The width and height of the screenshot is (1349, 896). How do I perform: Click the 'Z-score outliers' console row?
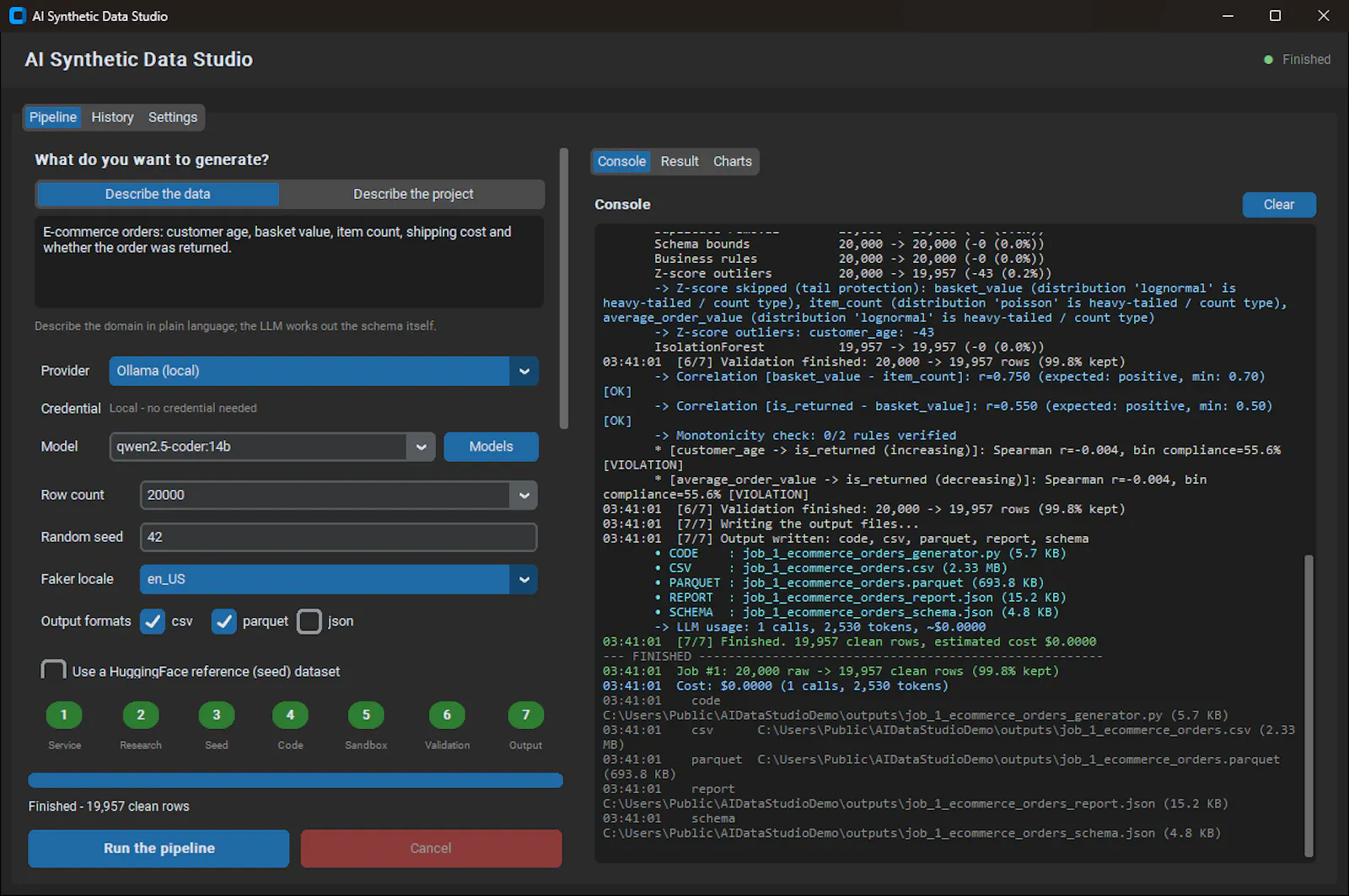(x=852, y=273)
